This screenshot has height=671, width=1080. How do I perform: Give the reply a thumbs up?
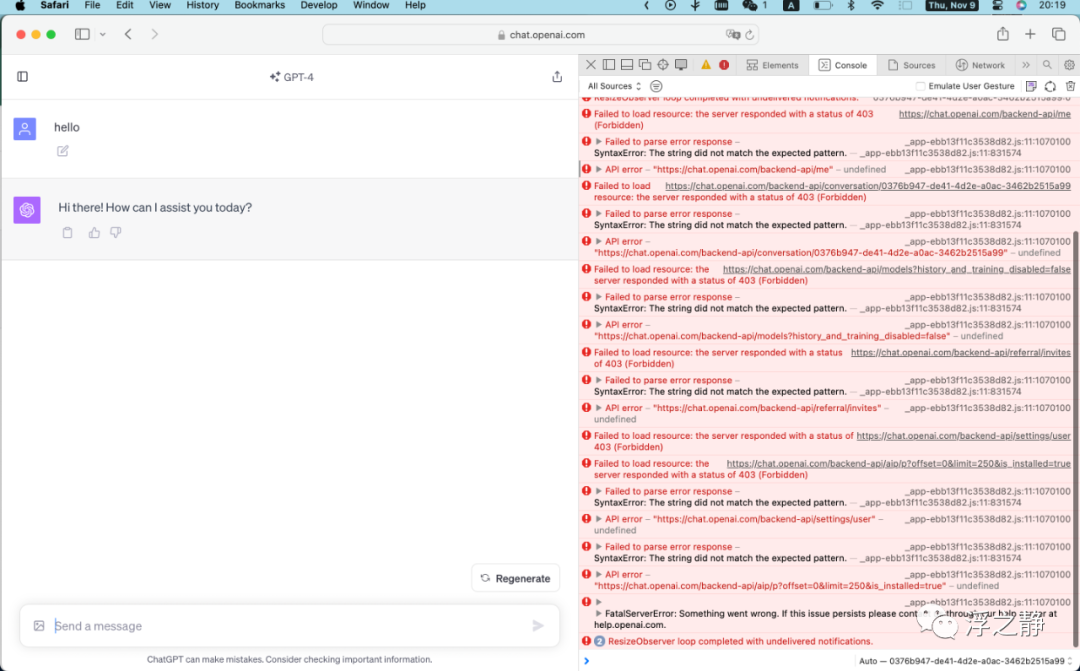pos(94,233)
